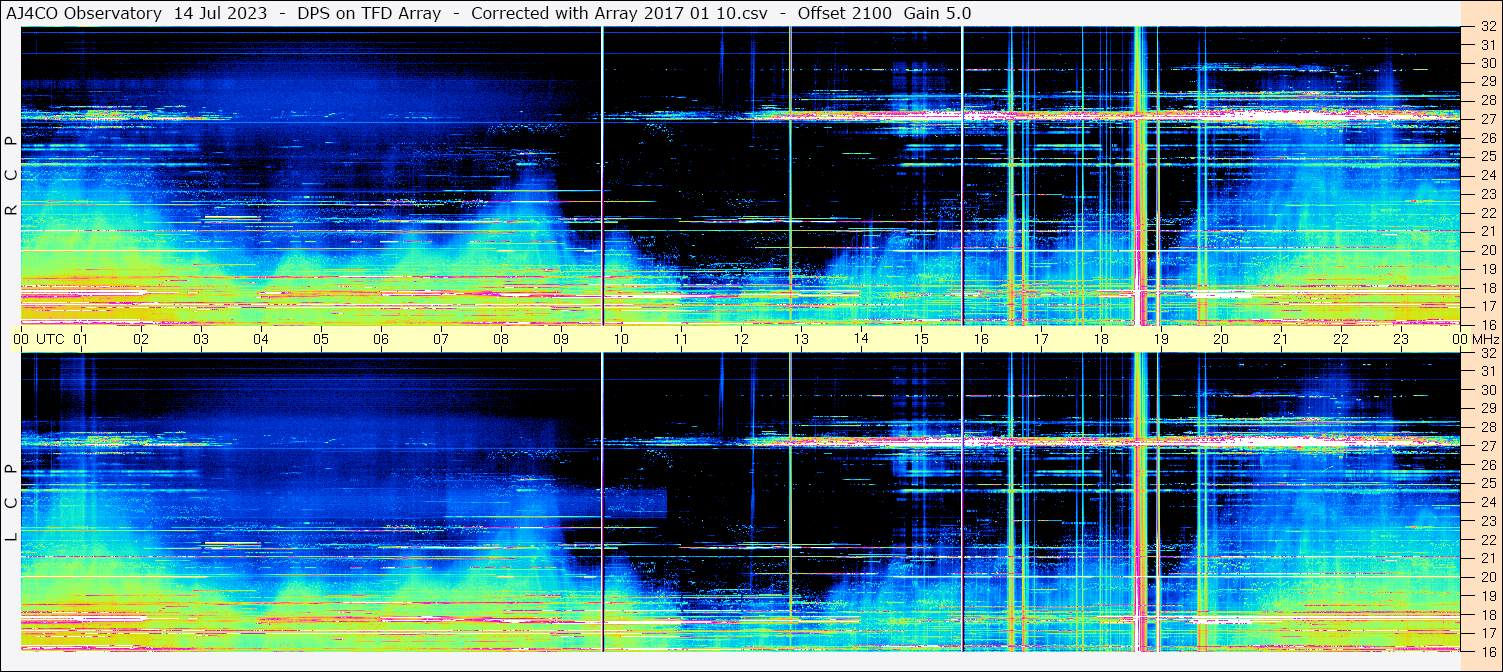Select the 18 MHz label of LCP panel
This screenshot has height=672, width=1503.
[x=1487, y=614]
